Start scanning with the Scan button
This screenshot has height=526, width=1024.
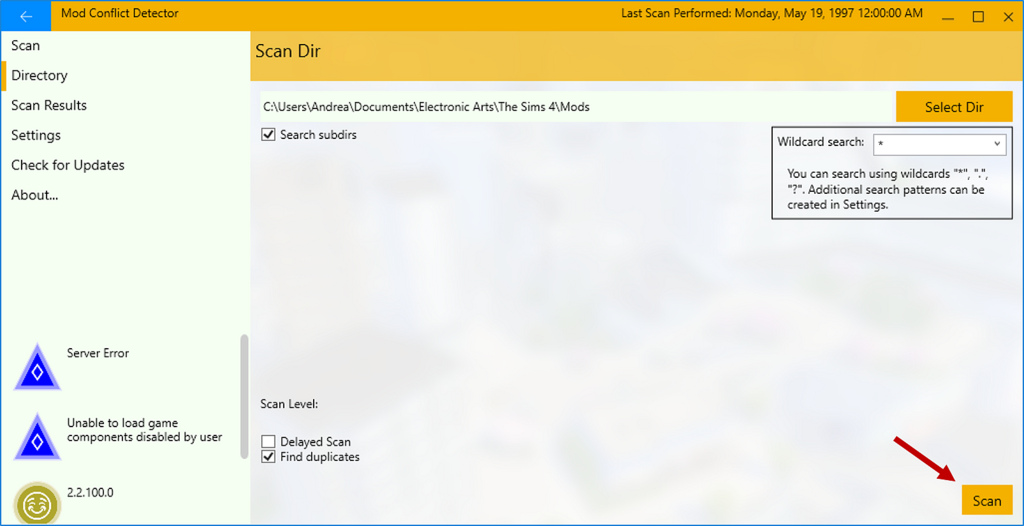[986, 501]
